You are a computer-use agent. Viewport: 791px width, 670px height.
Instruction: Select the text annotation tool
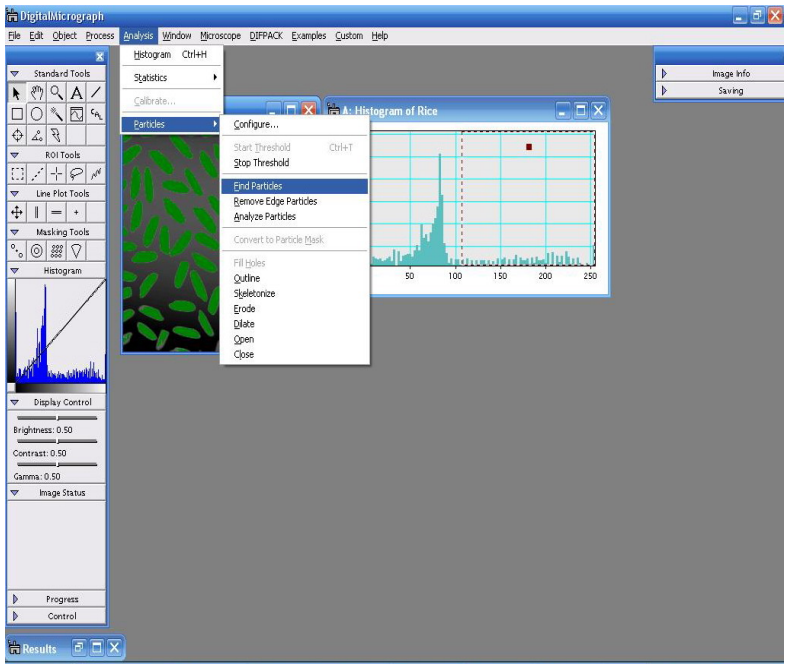coord(76,93)
